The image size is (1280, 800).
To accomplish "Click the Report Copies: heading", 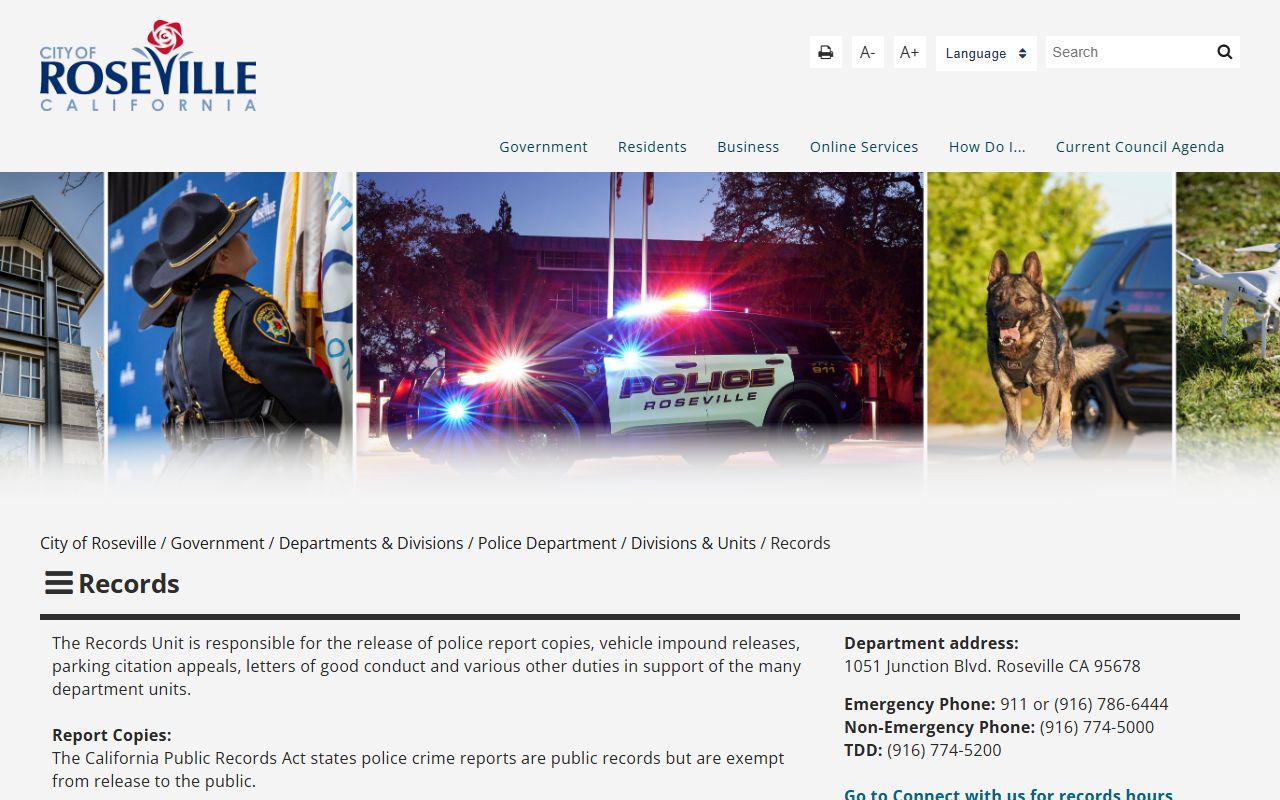I will point(112,735).
